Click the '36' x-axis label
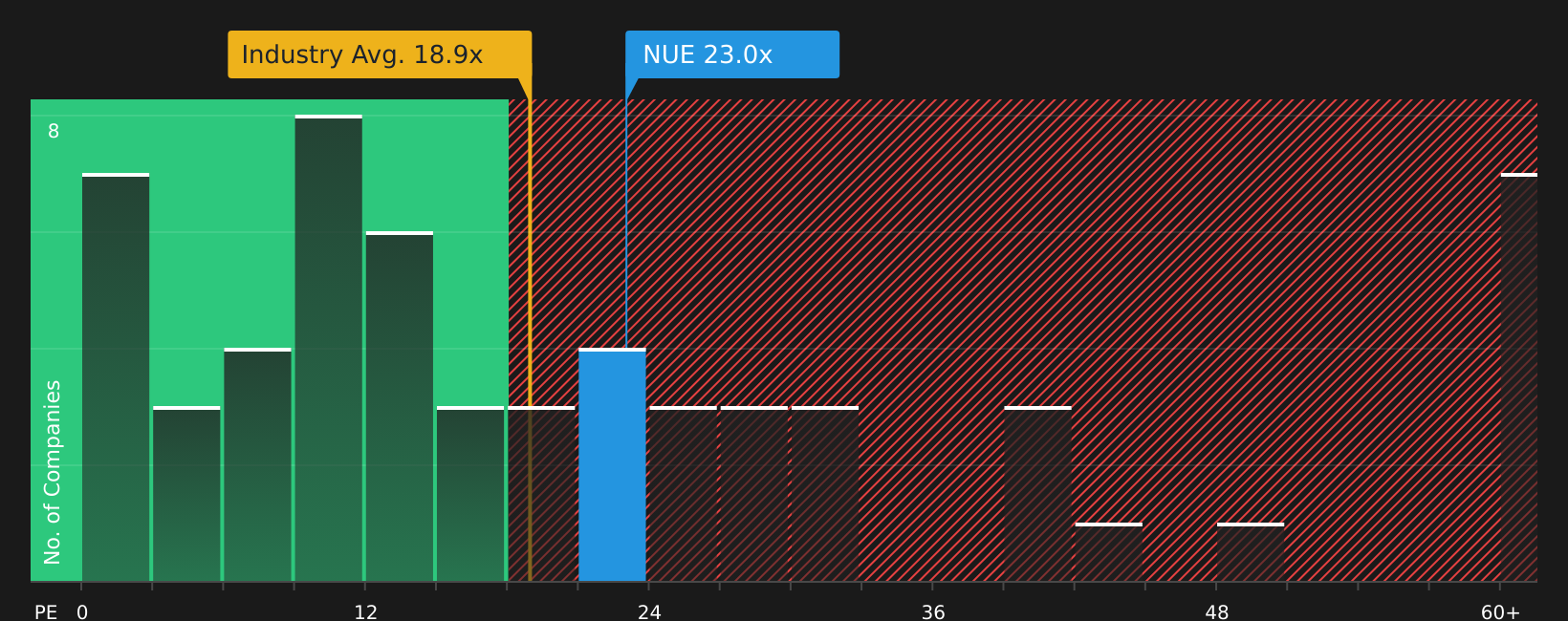 point(933,612)
